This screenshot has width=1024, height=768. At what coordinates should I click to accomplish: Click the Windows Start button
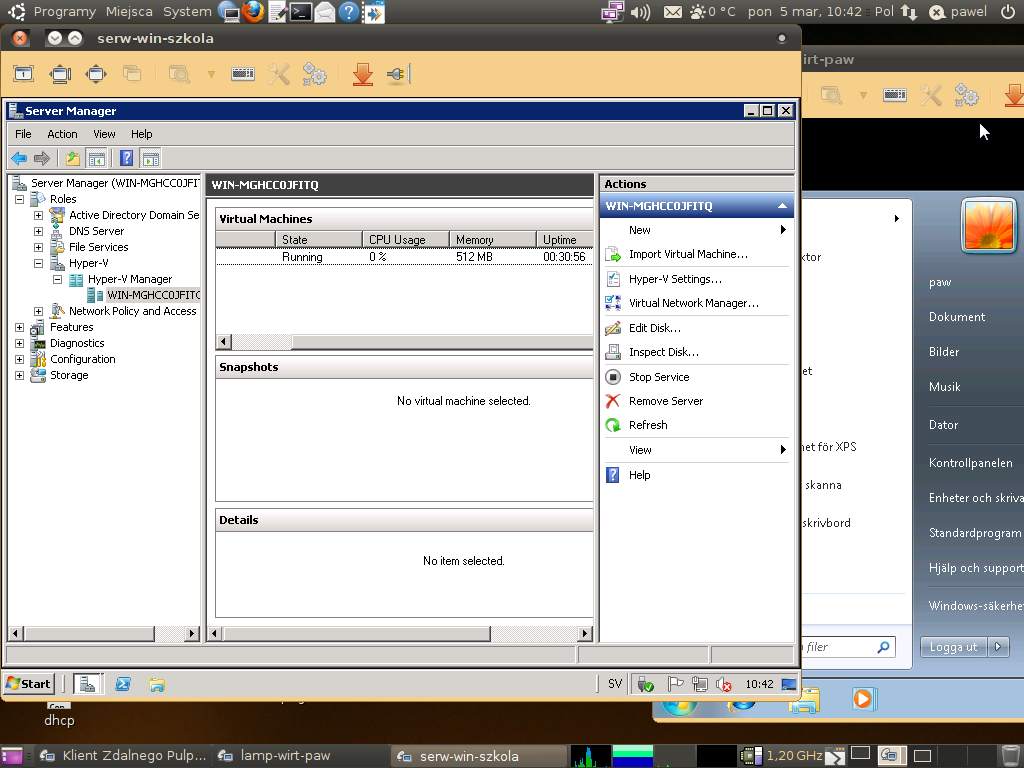[x=28, y=684]
